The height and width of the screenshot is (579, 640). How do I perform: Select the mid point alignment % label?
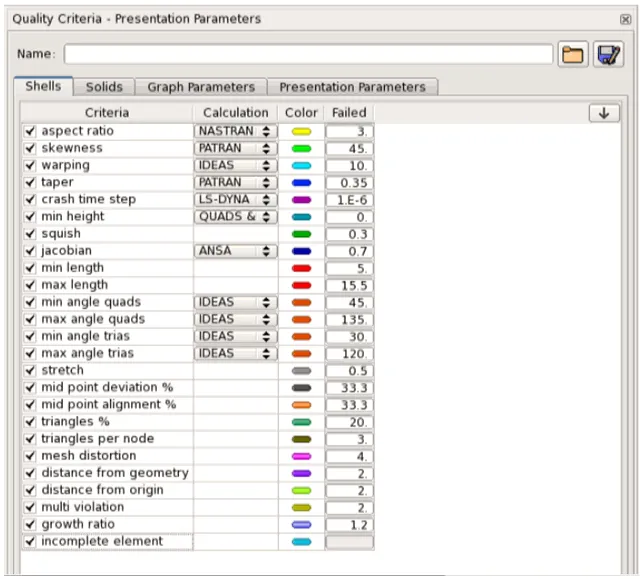click(109, 404)
